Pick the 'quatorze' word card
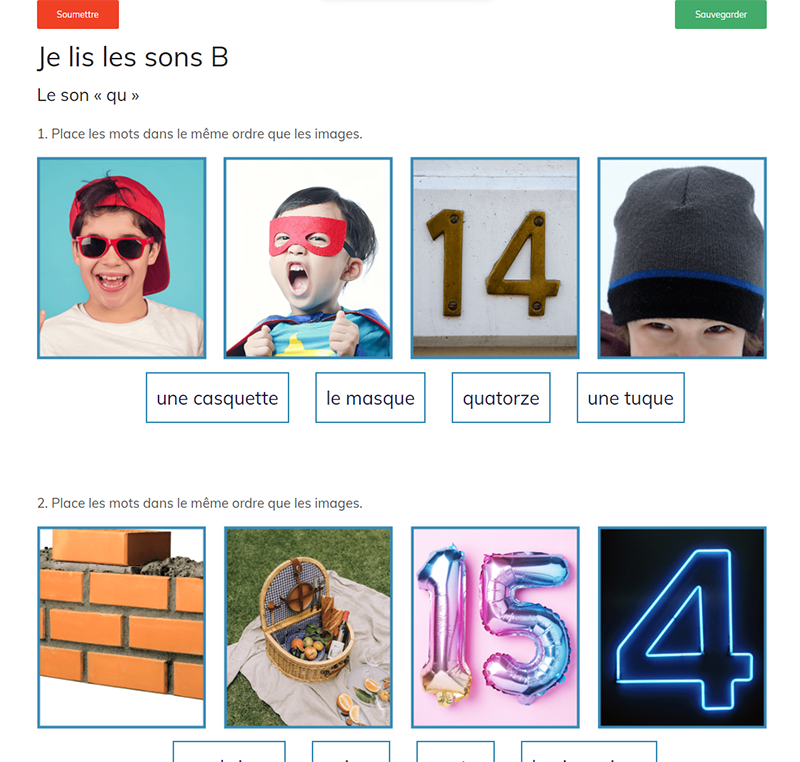The width and height of the screenshot is (800, 762). (x=501, y=398)
